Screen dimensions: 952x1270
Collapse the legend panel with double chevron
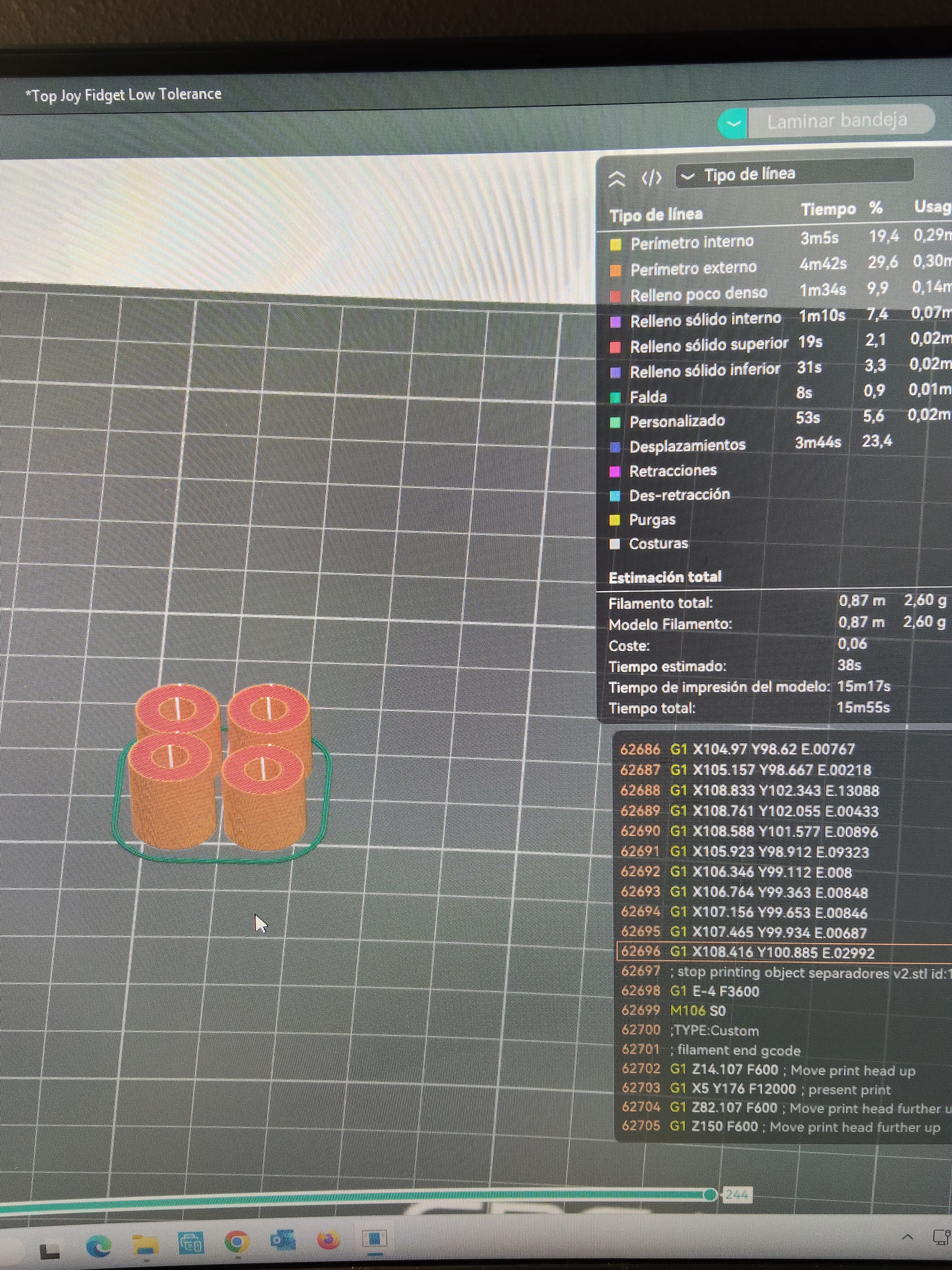[x=617, y=179]
